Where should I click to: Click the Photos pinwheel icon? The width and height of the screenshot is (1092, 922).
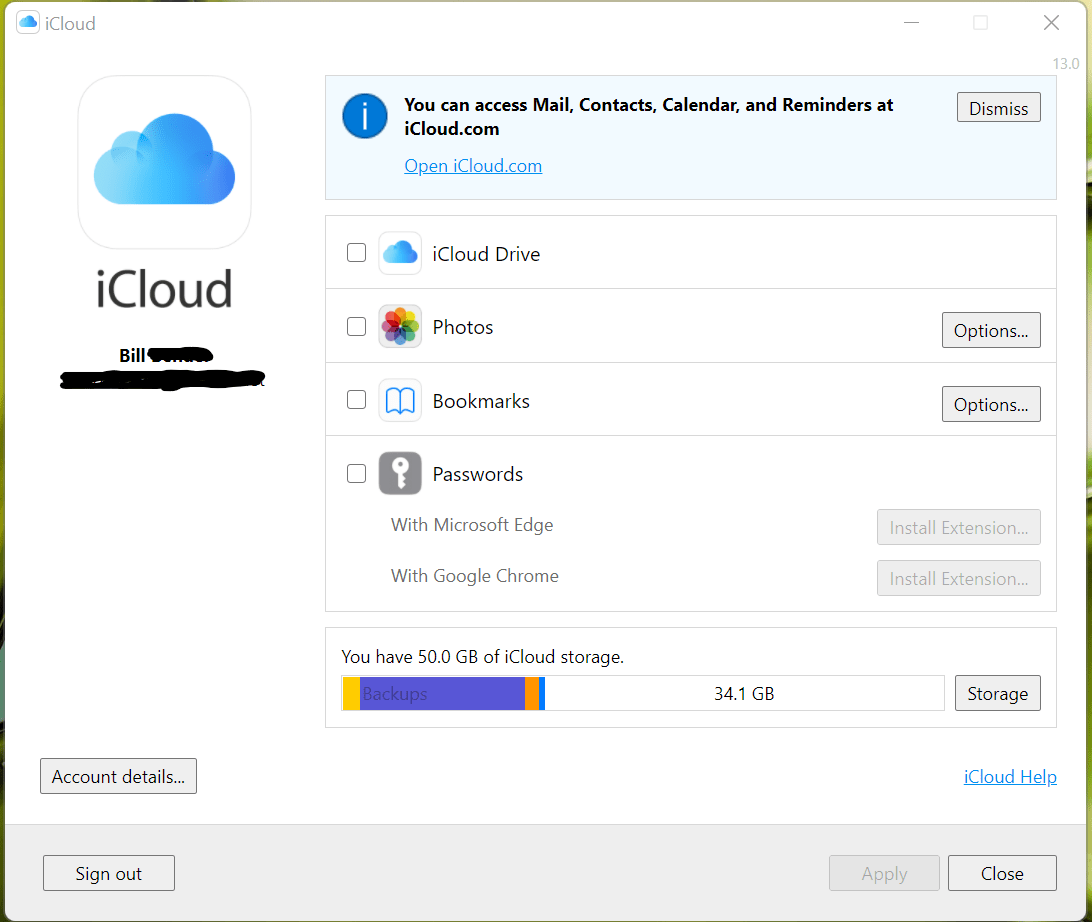point(400,326)
